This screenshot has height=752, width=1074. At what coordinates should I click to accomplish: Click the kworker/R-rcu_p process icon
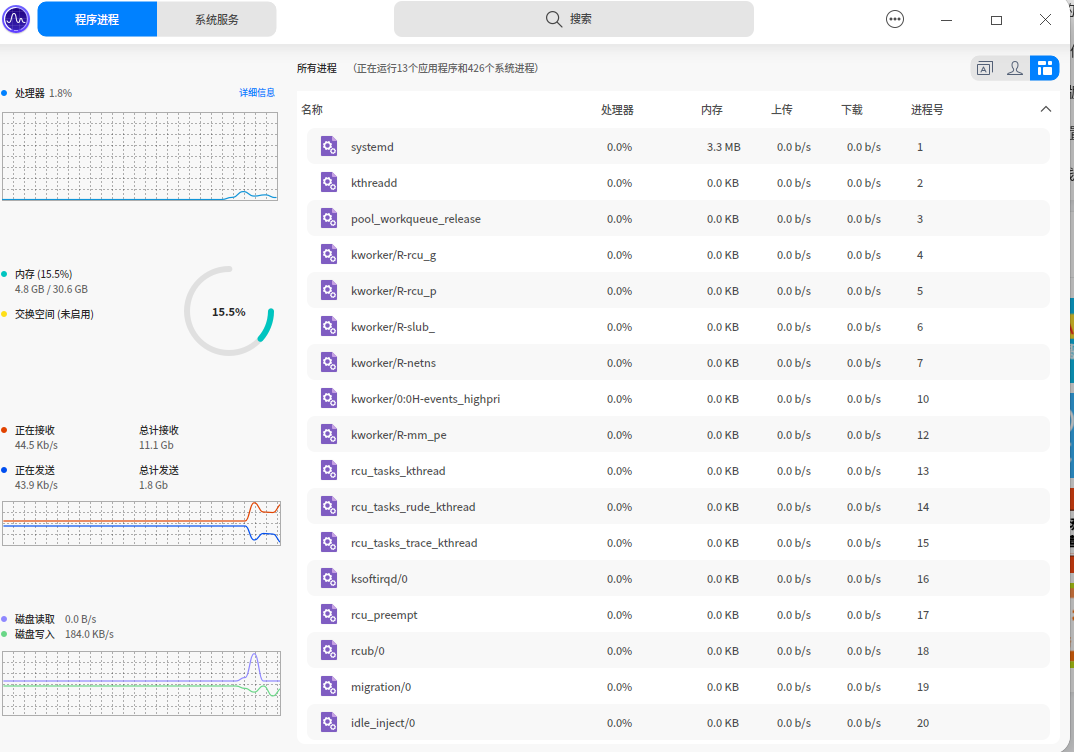[329, 290]
